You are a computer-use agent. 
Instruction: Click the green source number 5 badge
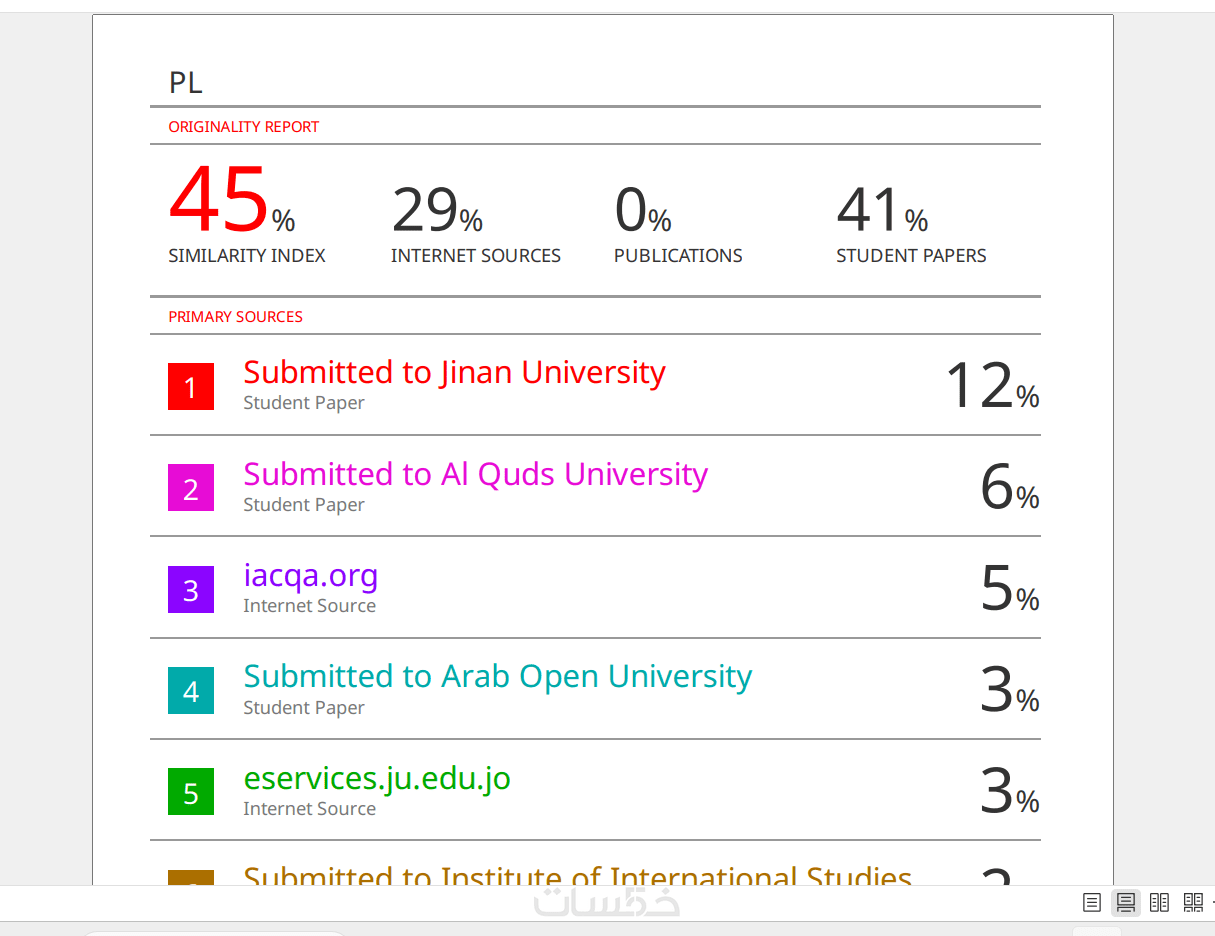[191, 792]
